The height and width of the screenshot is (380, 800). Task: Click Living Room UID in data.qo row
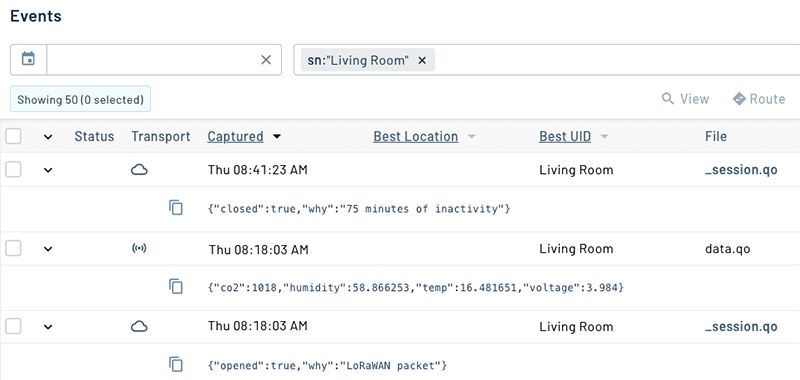coord(576,249)
